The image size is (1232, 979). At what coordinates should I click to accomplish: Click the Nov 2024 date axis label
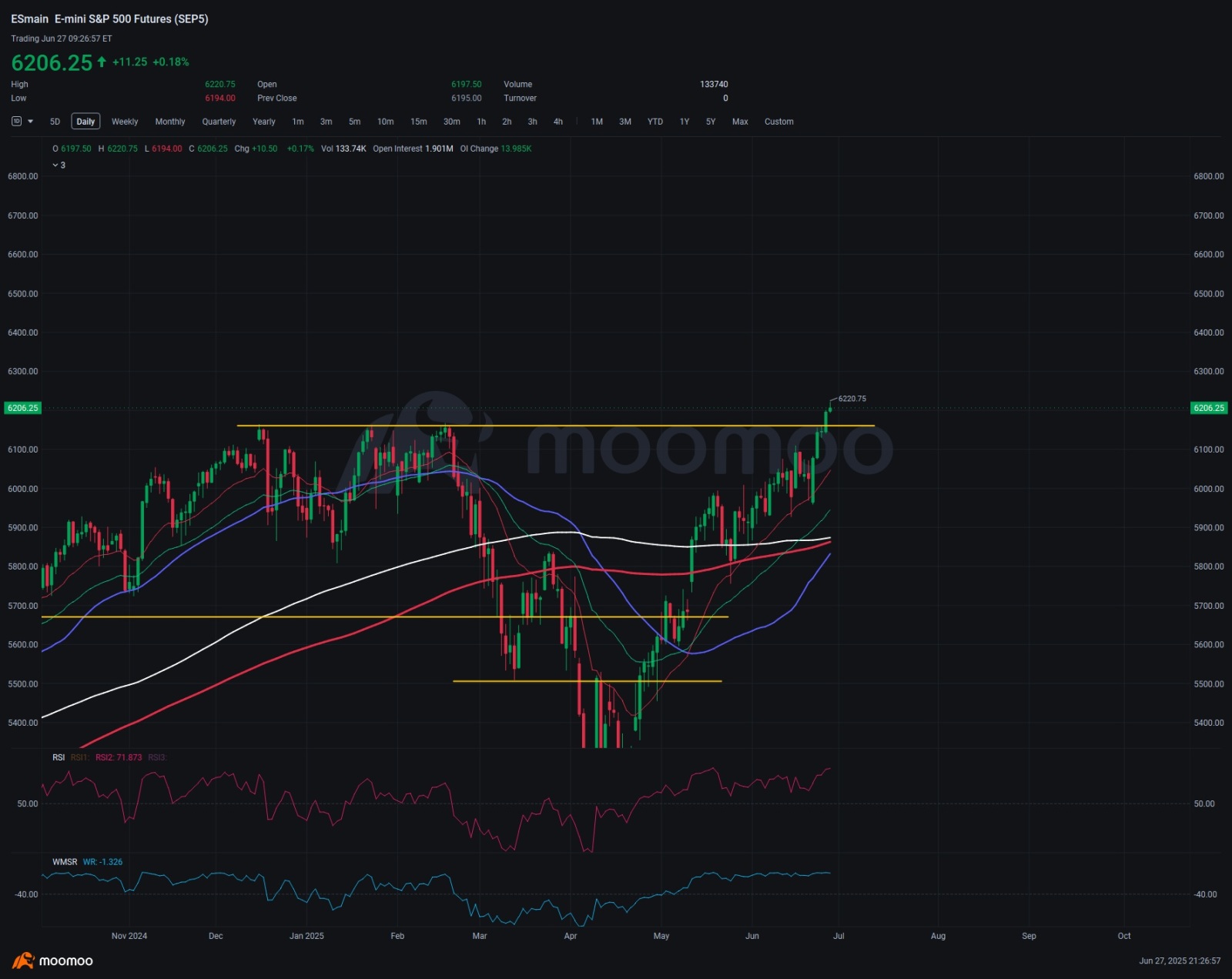(x=129, y=936)
